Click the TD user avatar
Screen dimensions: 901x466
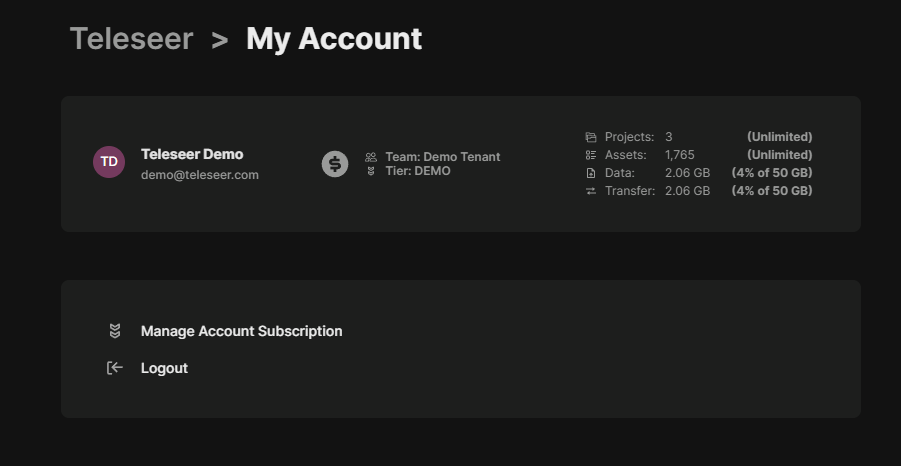tap(109, 162)
